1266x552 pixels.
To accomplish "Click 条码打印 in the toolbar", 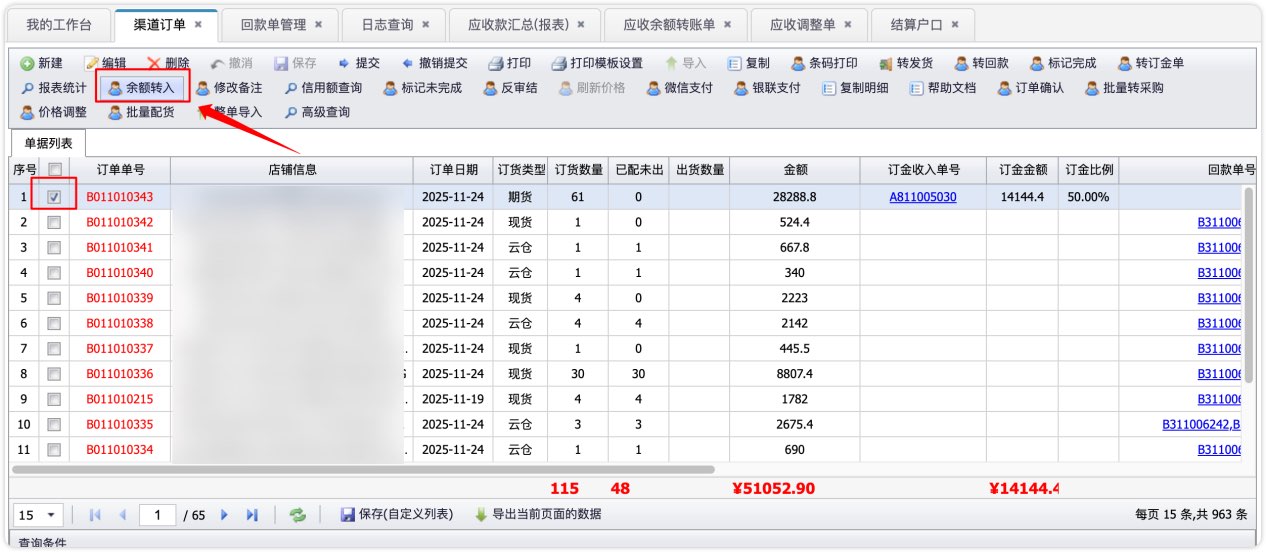I will coord(825,63).
